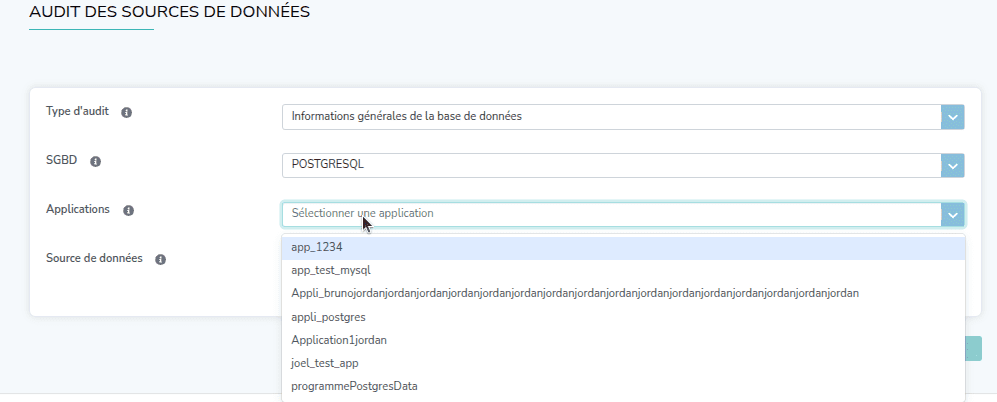Open the SGBD dropdown arrow
This screenshot has height=402, width=997.
pos(952,166)
